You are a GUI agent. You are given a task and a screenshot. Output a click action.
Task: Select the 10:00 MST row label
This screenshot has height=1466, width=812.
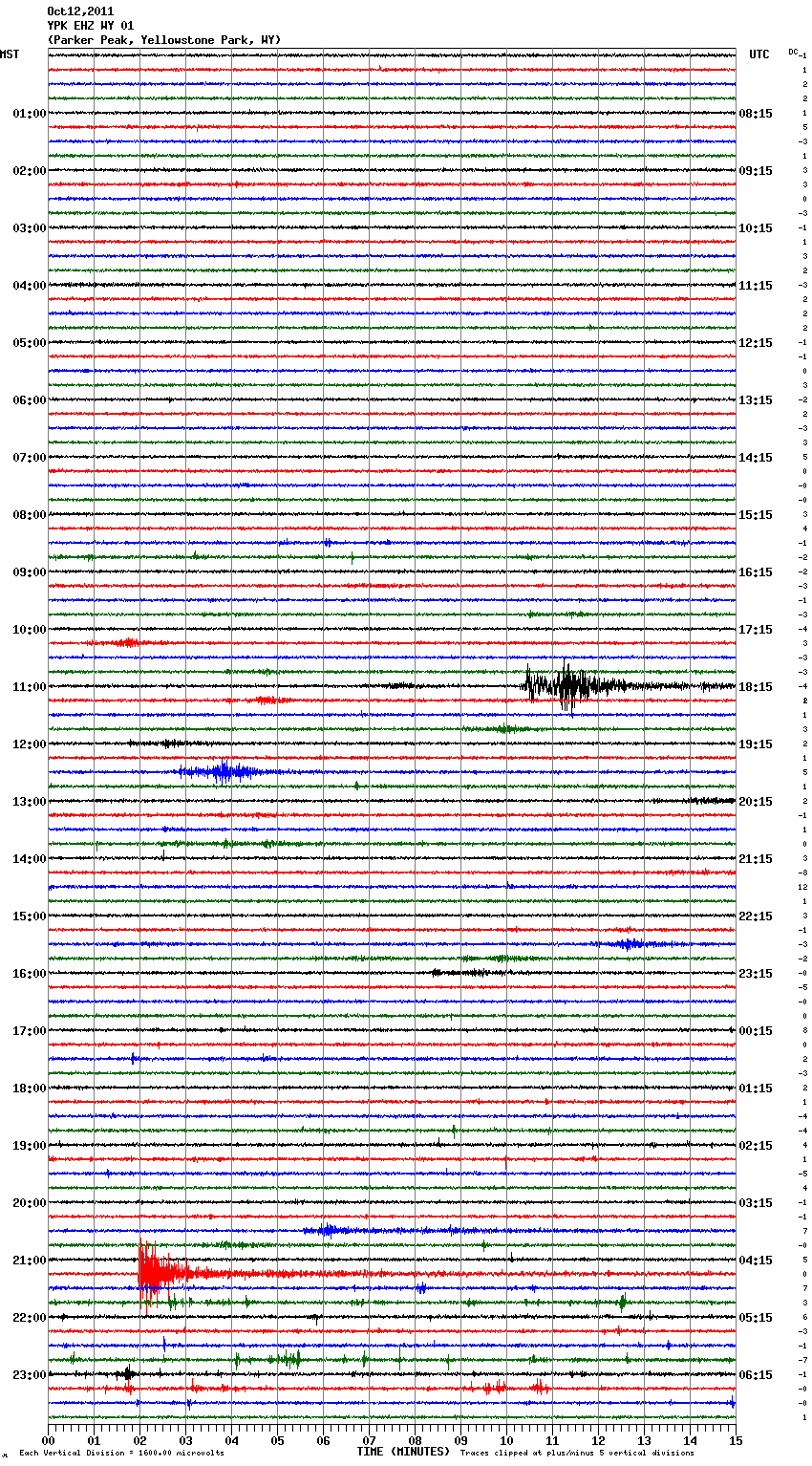click(x=29, y=630)
